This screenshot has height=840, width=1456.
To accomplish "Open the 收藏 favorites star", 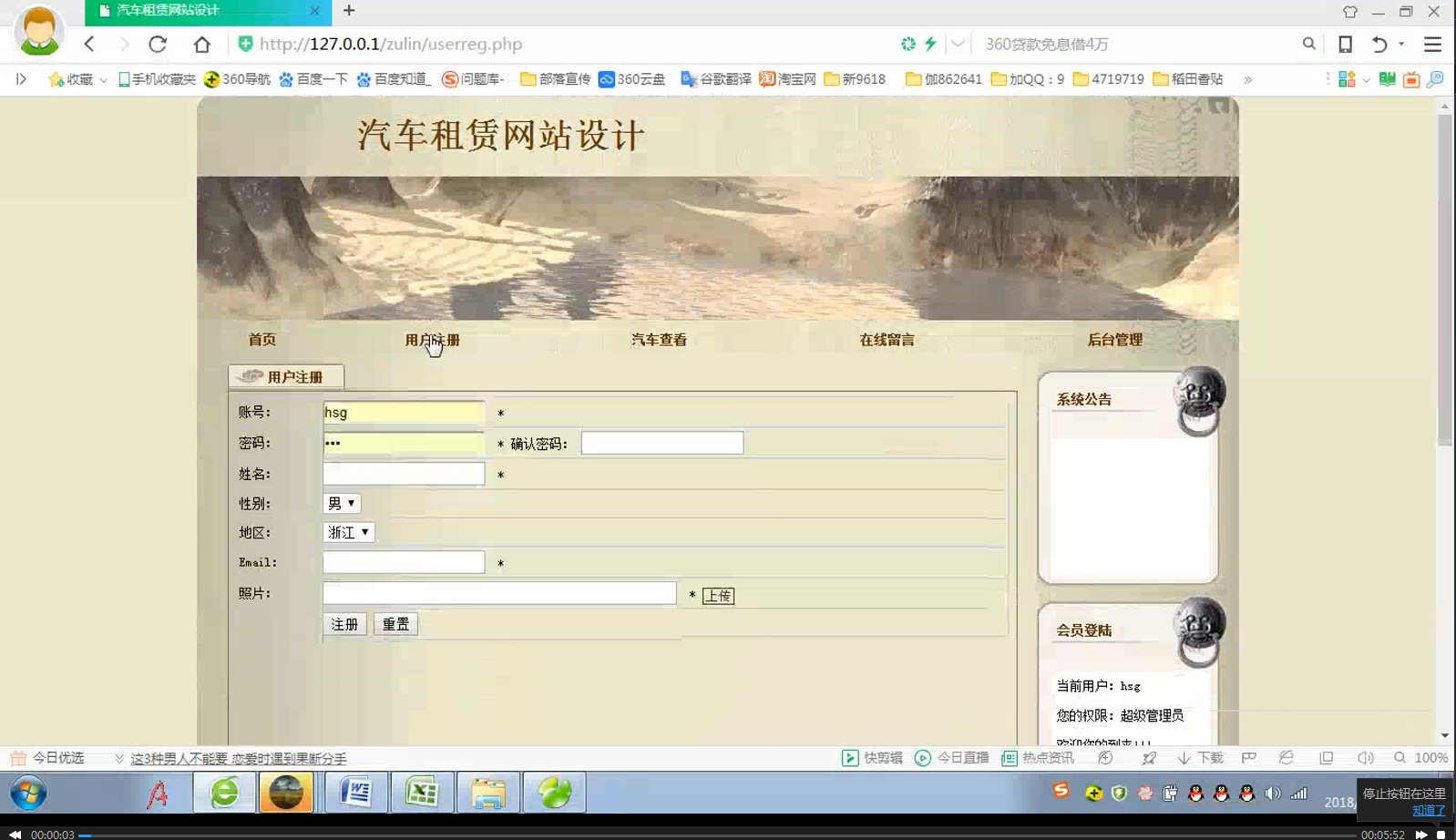I will [x=71, y=79].
